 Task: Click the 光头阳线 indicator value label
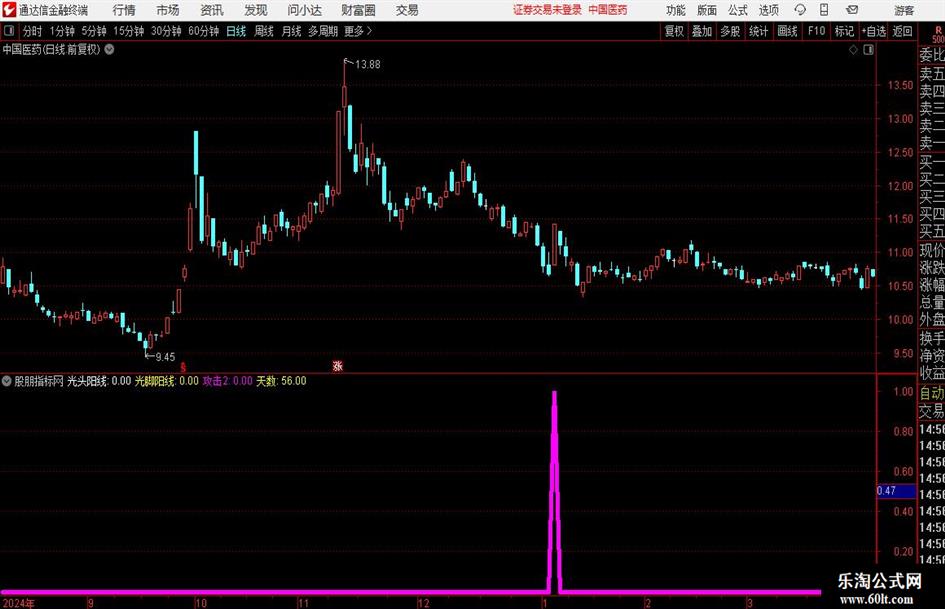pyautogui.click(x=99, y=381)
